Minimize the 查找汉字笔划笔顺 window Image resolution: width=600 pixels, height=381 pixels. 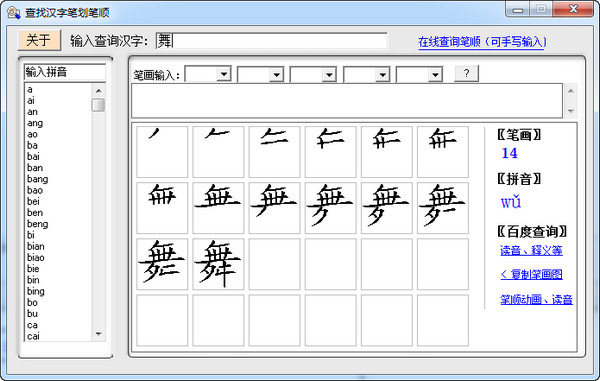point(518,10)
